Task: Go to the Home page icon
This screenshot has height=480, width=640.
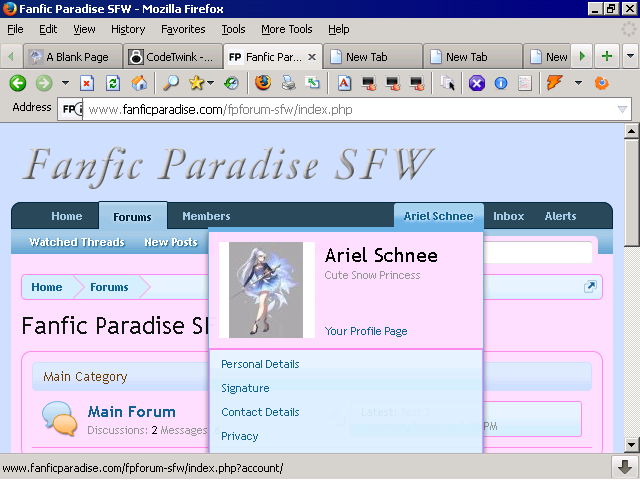Action: click(x=139, y=83)
